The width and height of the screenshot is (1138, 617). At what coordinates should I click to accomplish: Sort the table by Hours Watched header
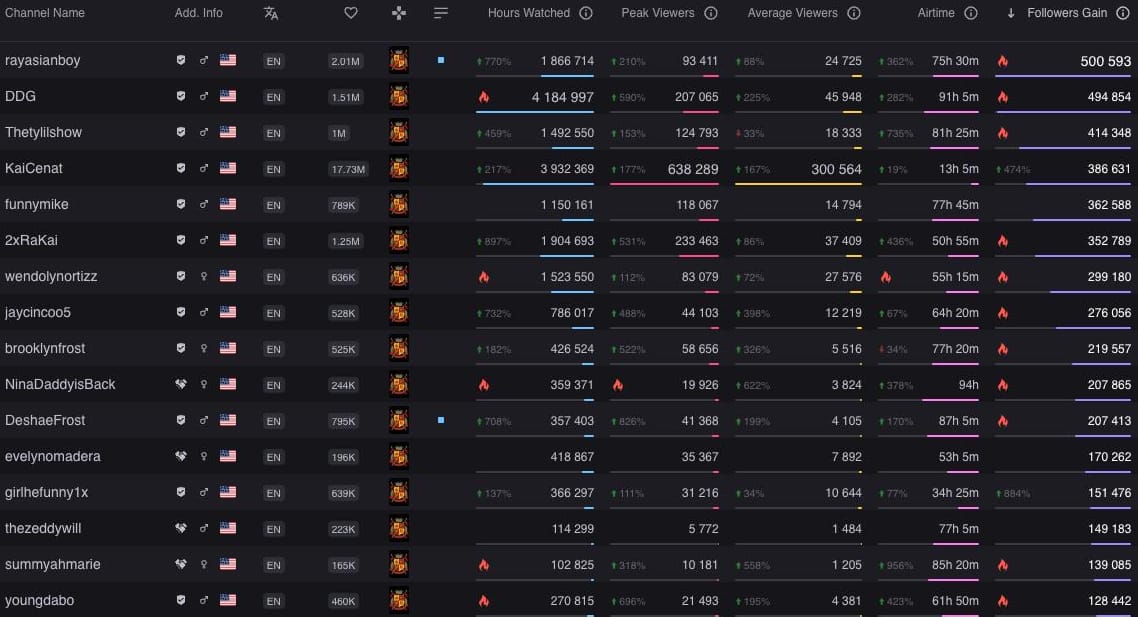pyautogui.click(x=528, y=13)
